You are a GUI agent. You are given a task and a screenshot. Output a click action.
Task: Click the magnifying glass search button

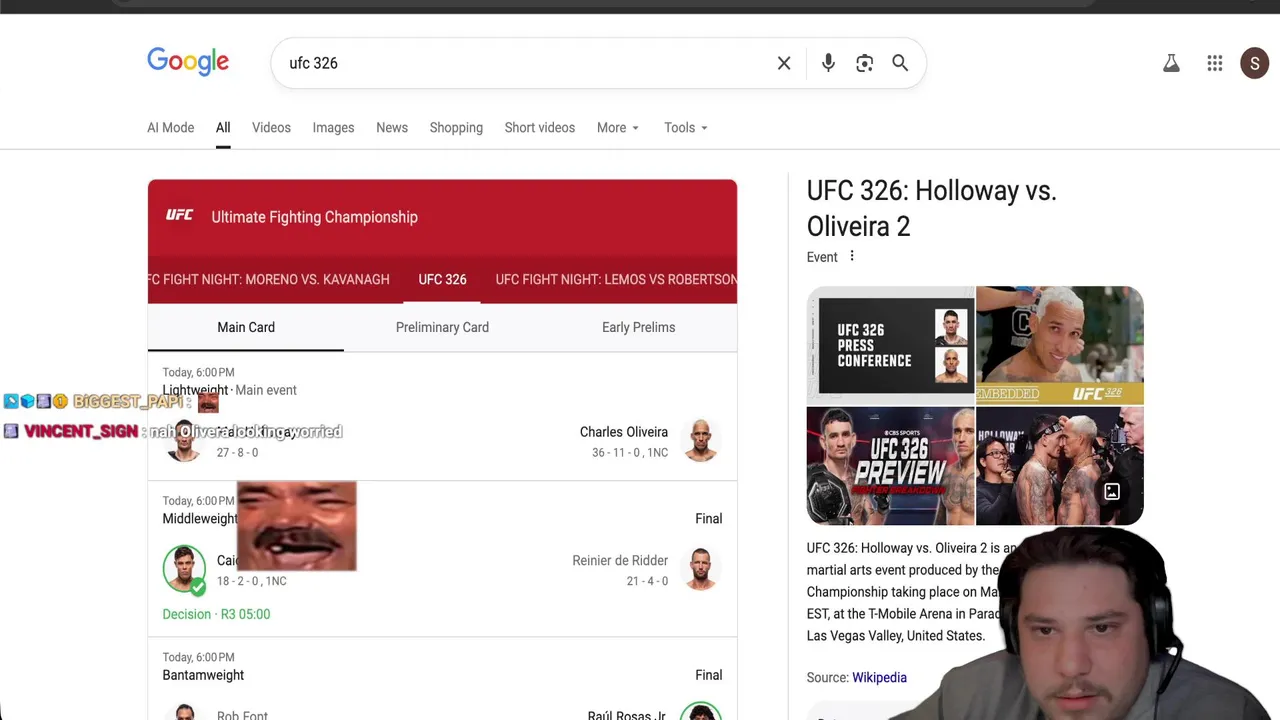(900, 63)
